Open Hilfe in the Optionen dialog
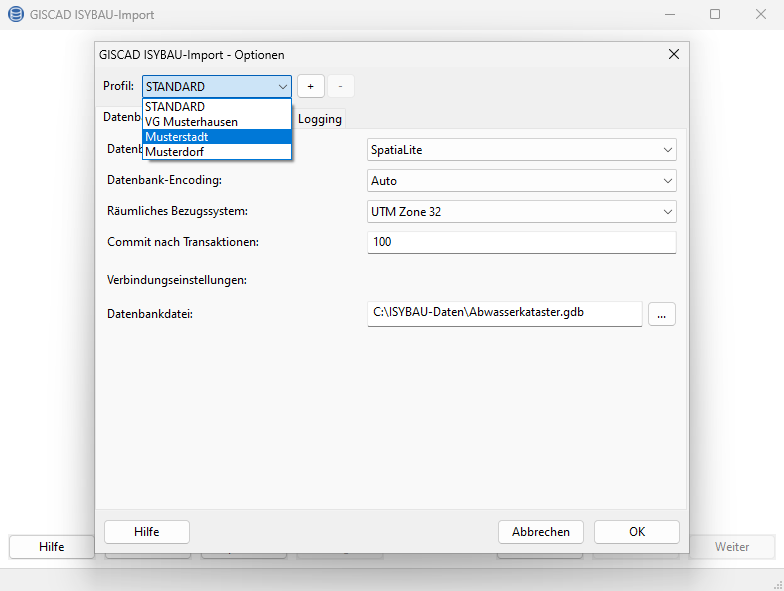Viewport: 784px width, 591px height. pyautogui.click(x=146, y=532)
